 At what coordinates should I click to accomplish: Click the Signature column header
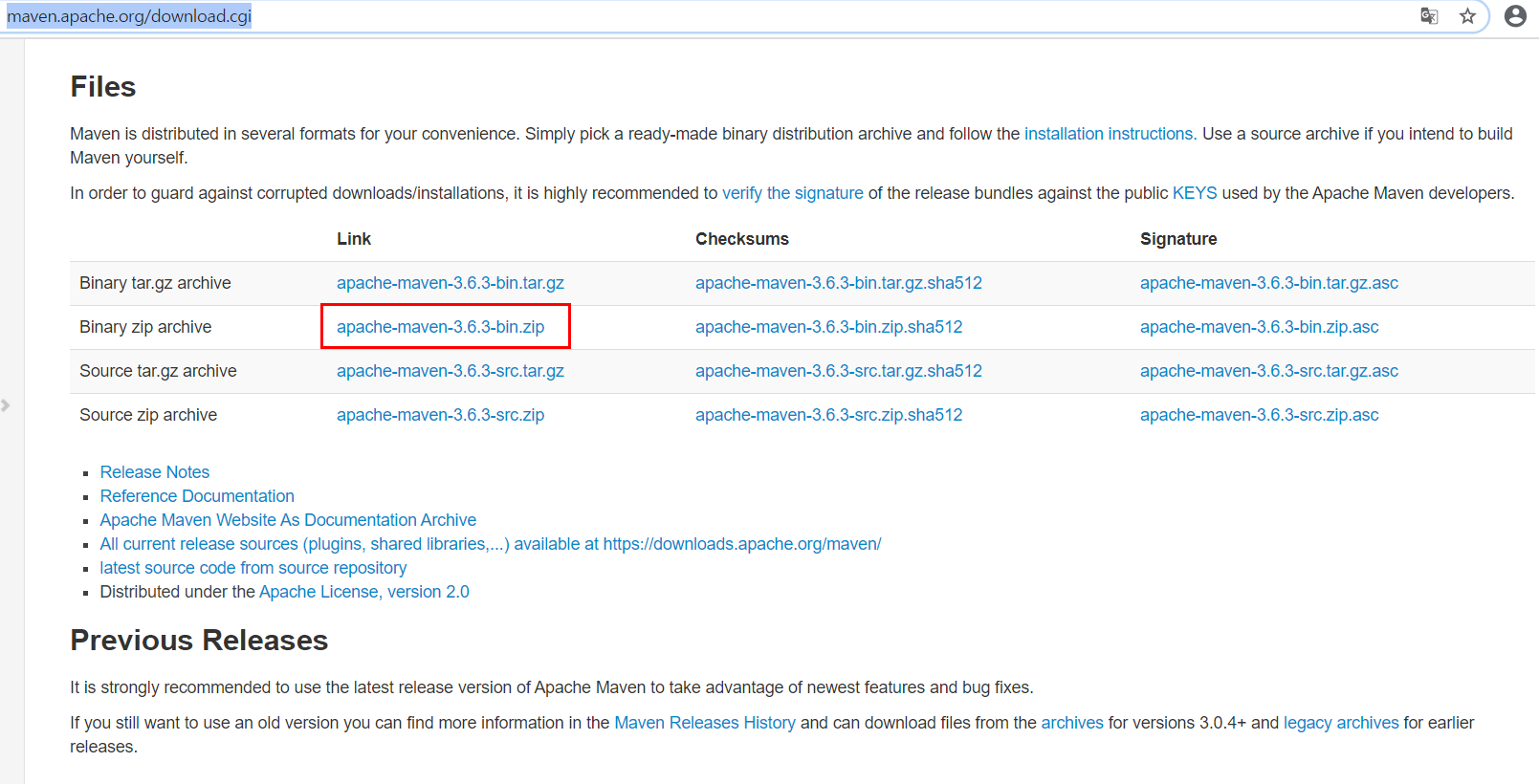coord(1178,239)
